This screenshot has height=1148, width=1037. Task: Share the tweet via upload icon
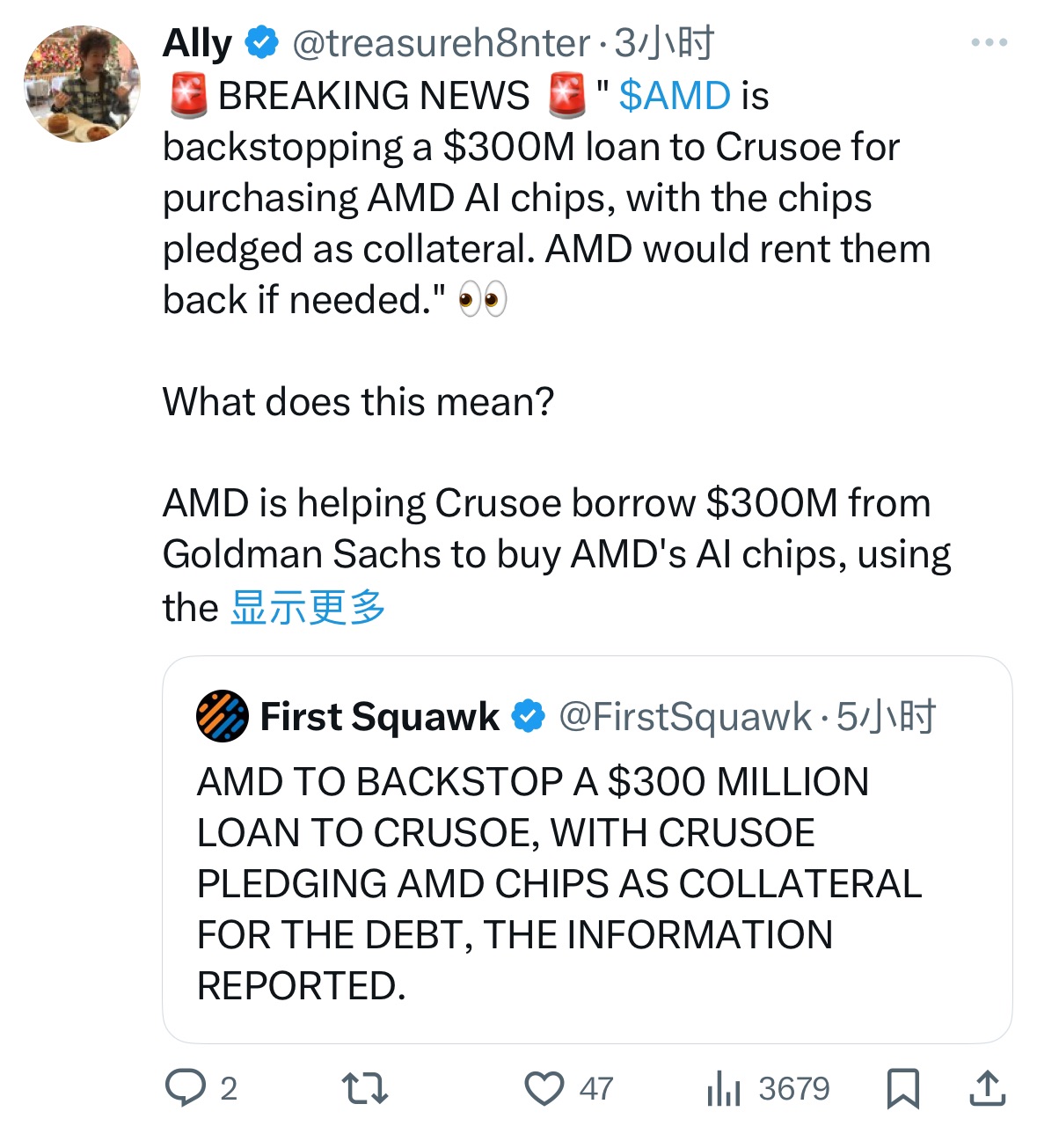987,1088
